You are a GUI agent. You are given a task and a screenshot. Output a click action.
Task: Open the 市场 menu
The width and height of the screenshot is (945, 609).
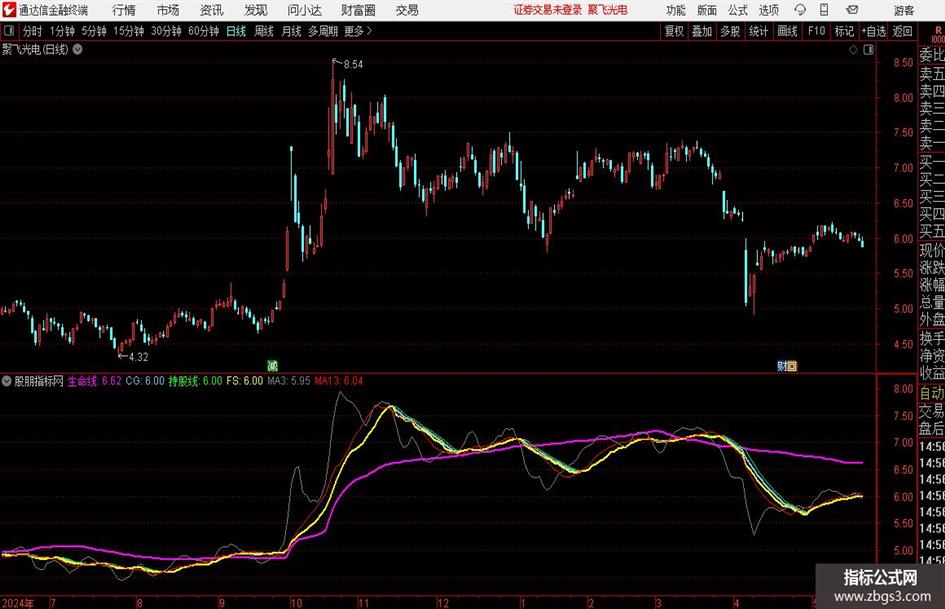(168, 10)
